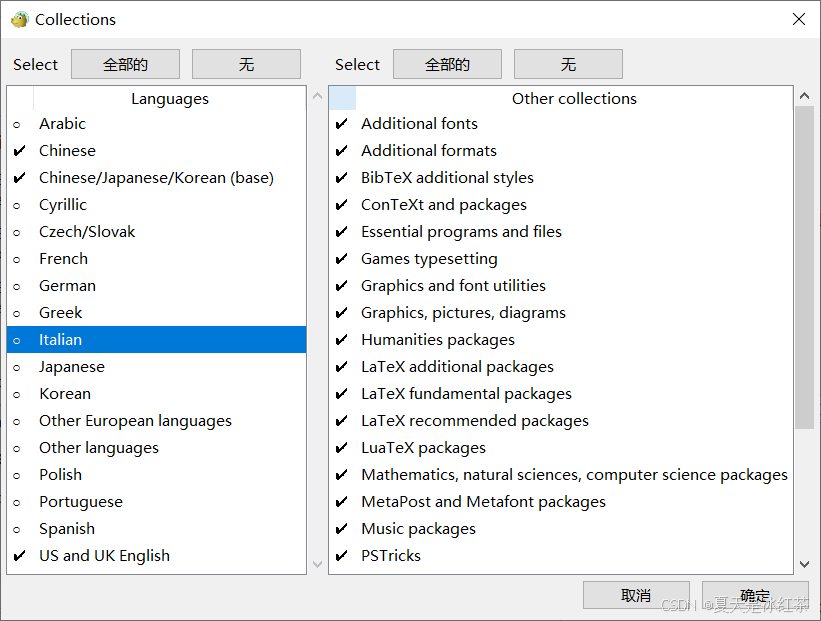Screen dimensions: 821x621
Task: Cancel the dialog with 取消
Action: click(x=636, y=595)
